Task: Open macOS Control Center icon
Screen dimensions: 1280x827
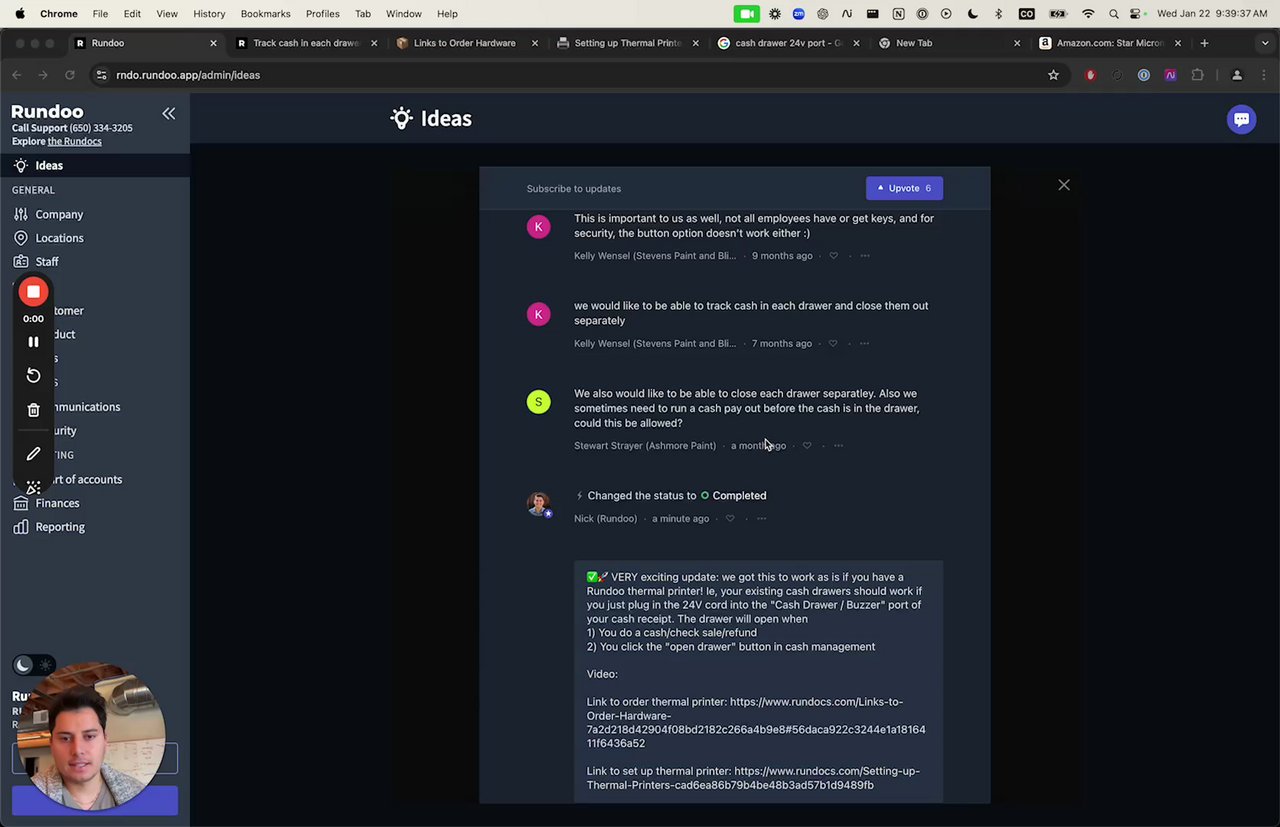Action: [1136, 14]
